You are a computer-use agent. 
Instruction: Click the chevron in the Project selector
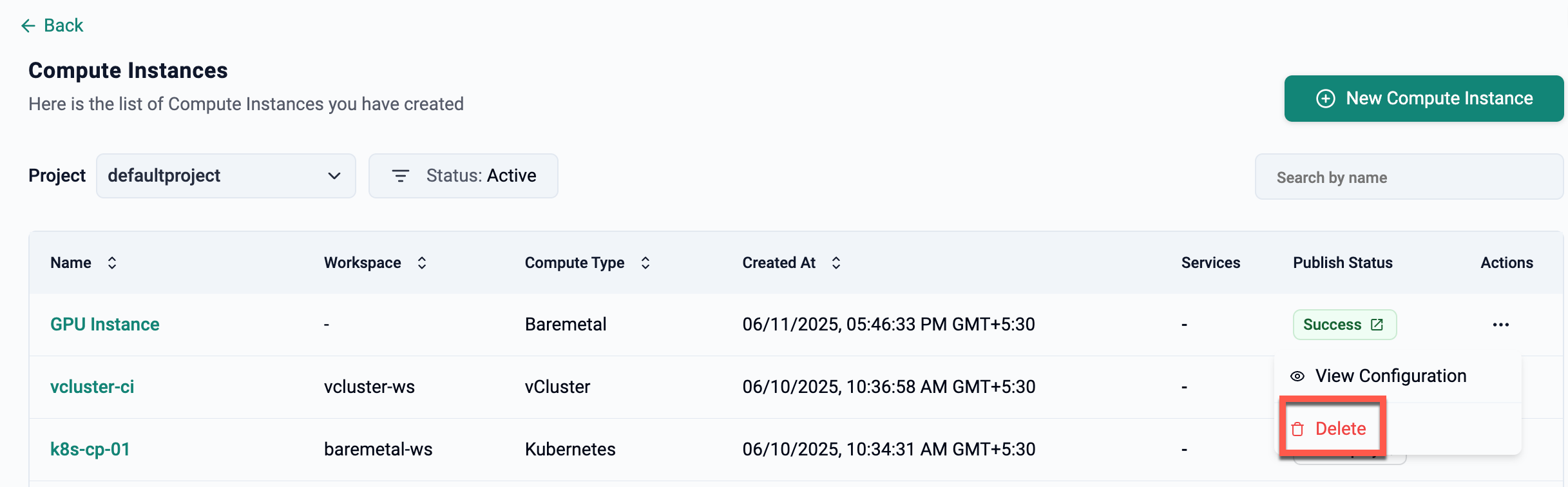coord(334,176)
